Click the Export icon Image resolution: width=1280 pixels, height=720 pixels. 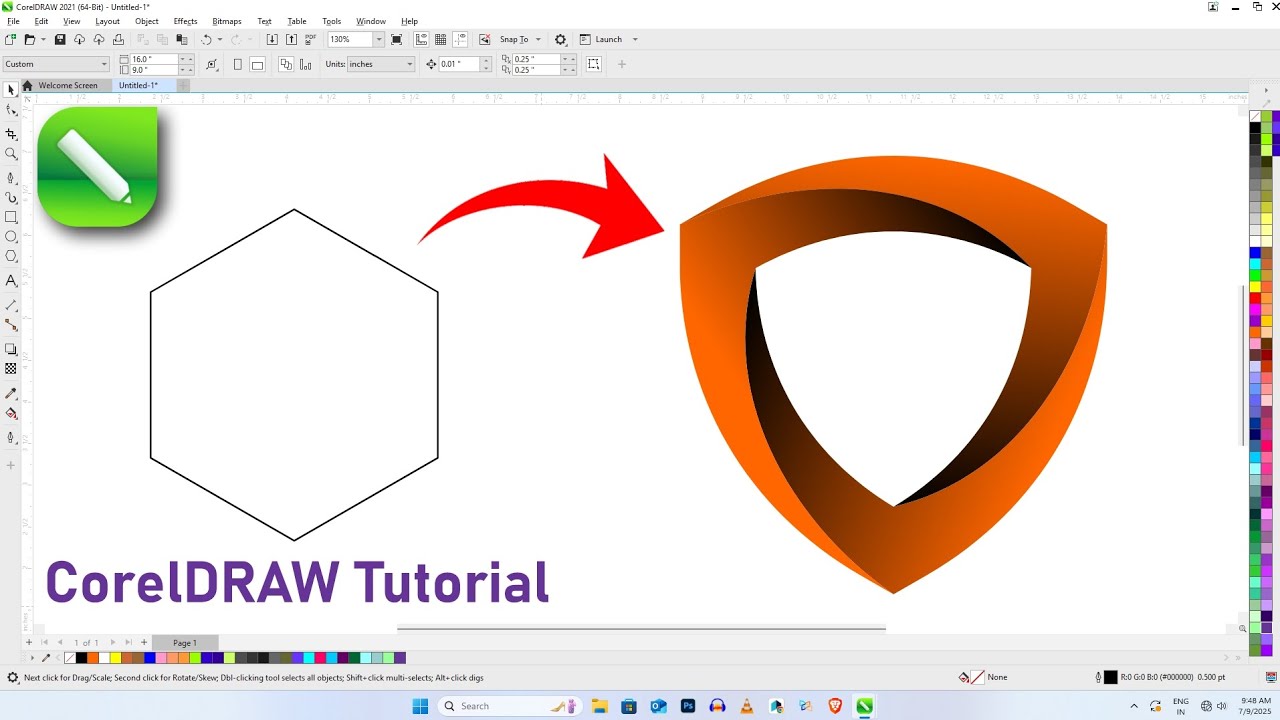(x=291, y=39)
